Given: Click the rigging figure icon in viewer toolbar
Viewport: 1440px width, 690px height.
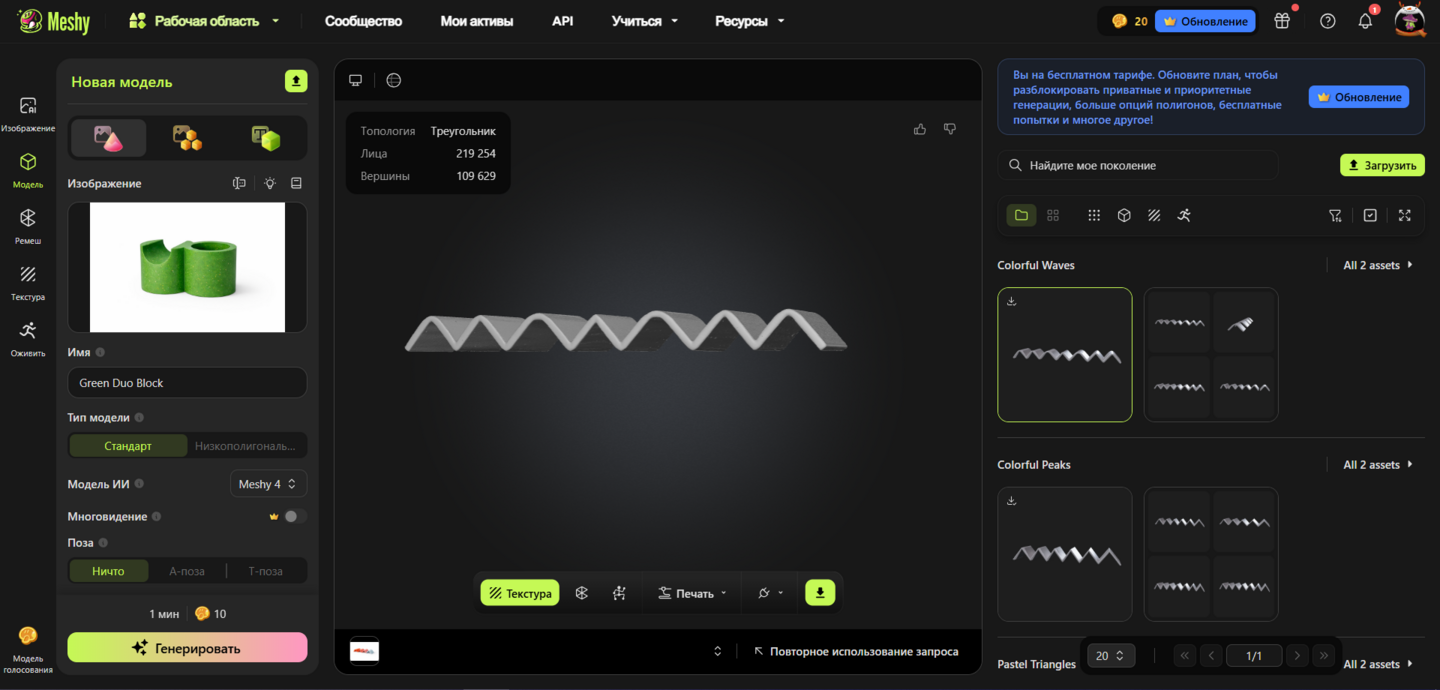Looking at the screenshot, I should (620, 593).
